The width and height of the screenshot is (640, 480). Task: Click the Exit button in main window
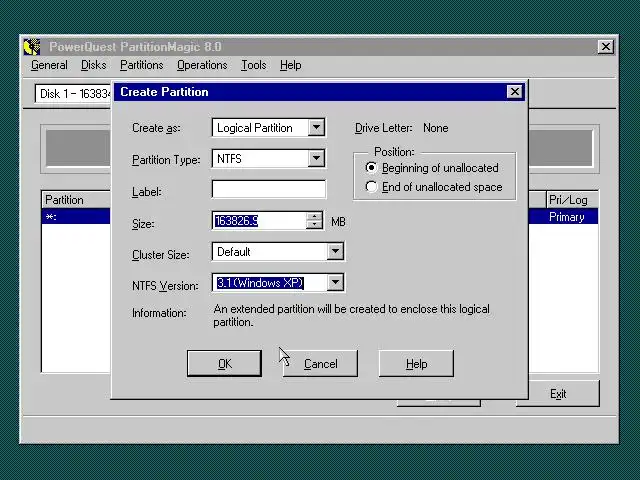point(558,393)
